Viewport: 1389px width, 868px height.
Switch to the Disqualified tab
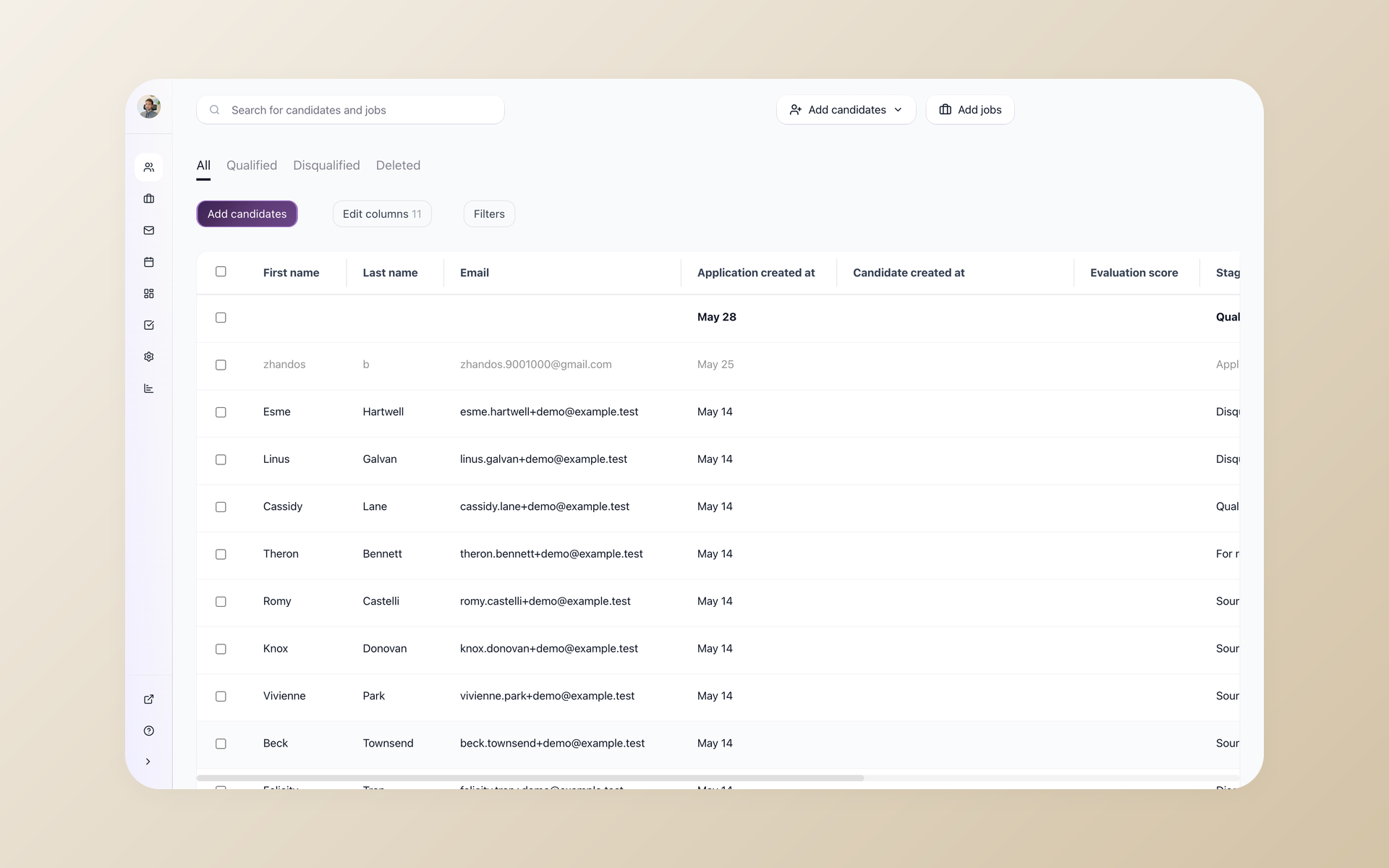(x=326, y=166)
